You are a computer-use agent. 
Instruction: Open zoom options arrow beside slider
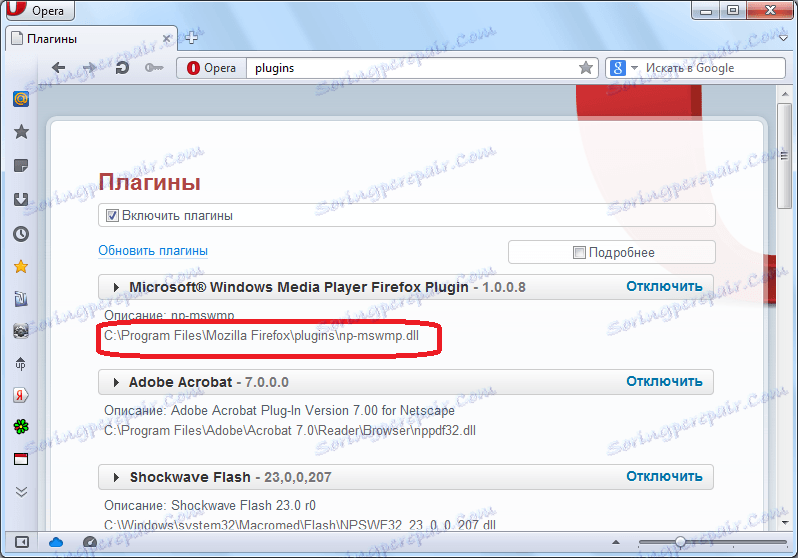click(616, 542)
